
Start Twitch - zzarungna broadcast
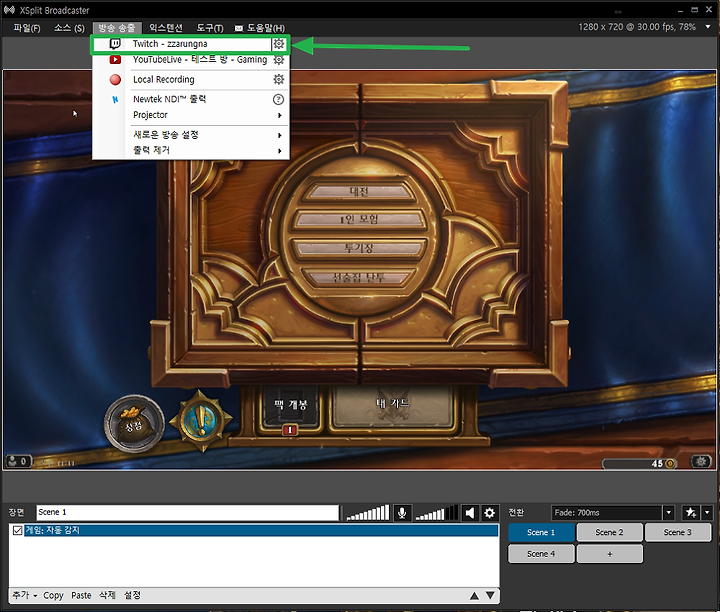170,44
